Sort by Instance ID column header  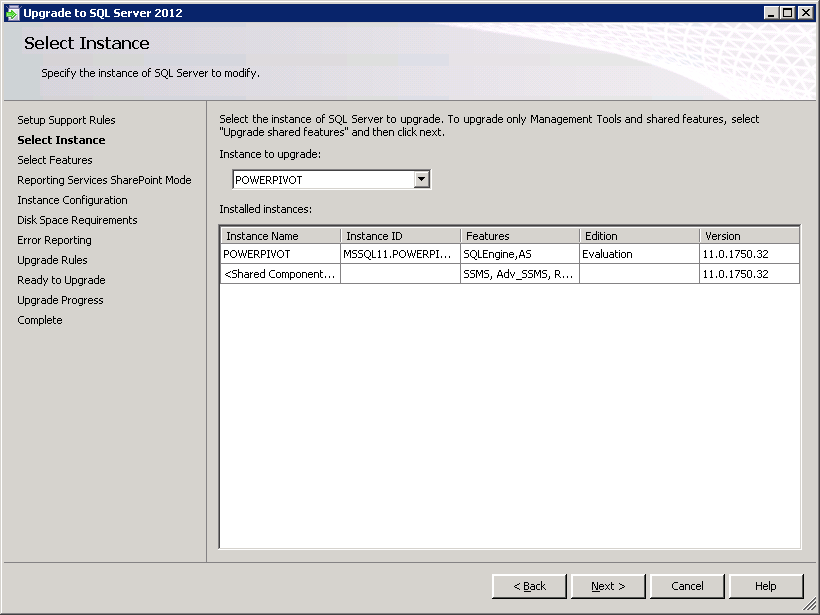pos(401,236)
